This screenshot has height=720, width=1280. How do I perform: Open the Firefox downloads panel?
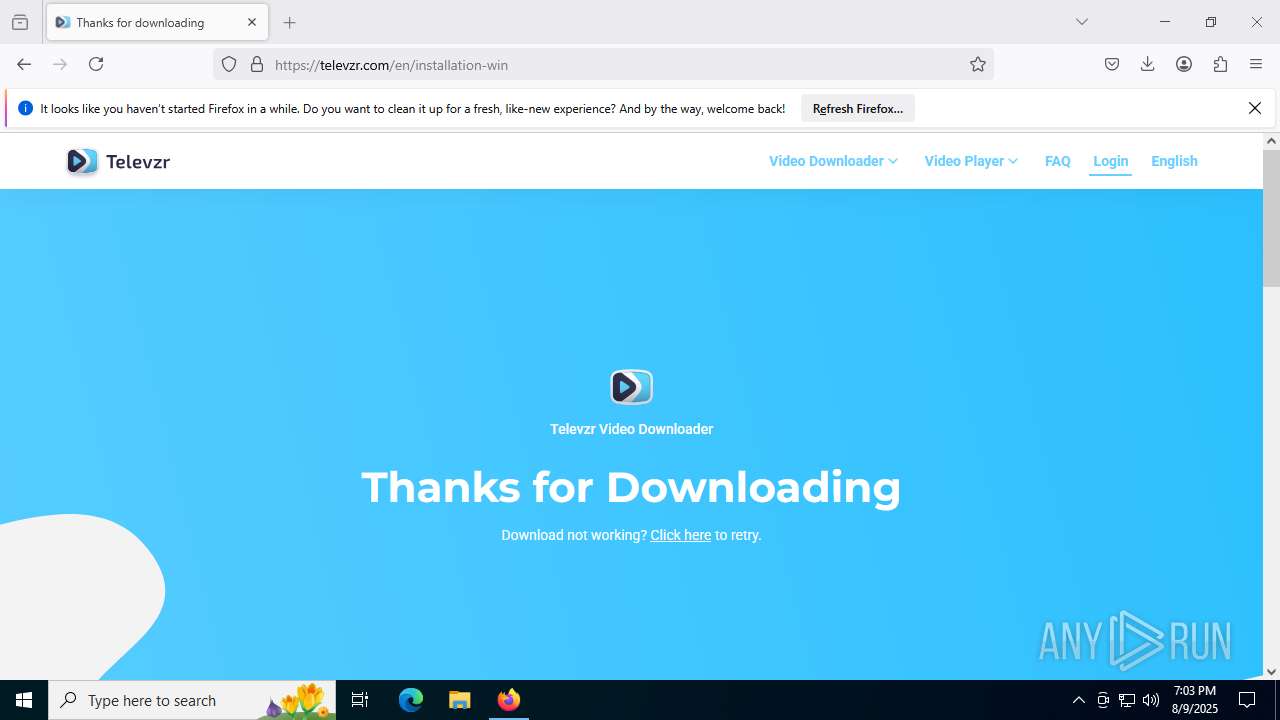point(1148,64)
